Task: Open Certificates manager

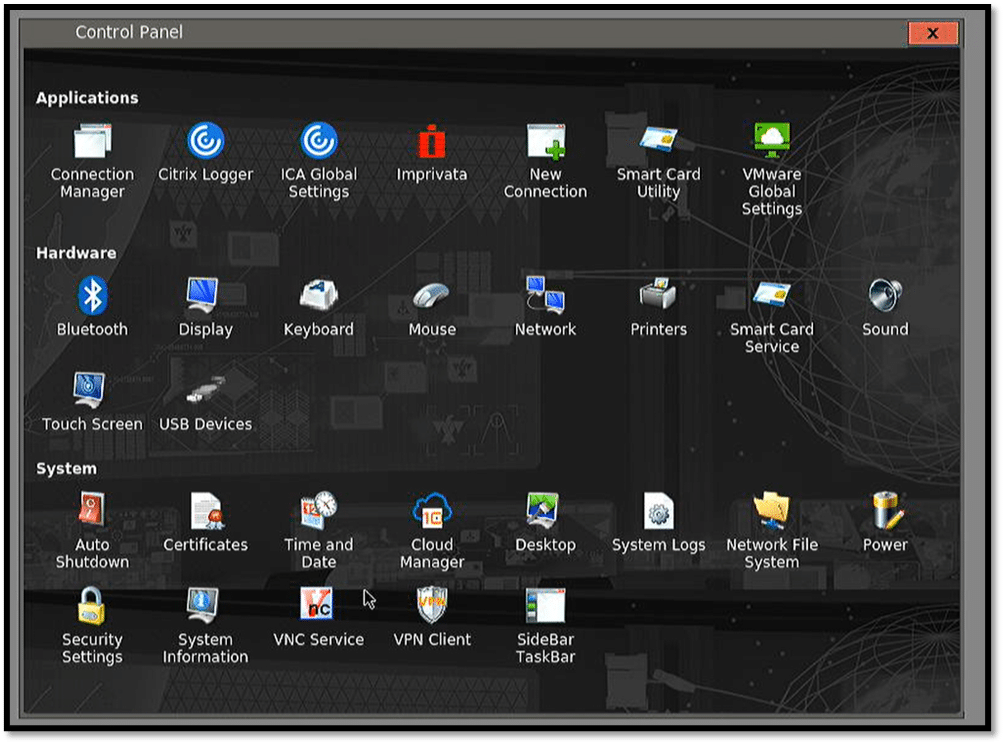Action: pos(206,522)
